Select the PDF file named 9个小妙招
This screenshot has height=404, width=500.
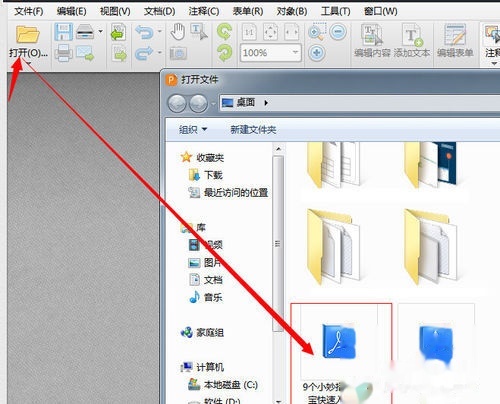pyautogui.click(x=341, y=353)
